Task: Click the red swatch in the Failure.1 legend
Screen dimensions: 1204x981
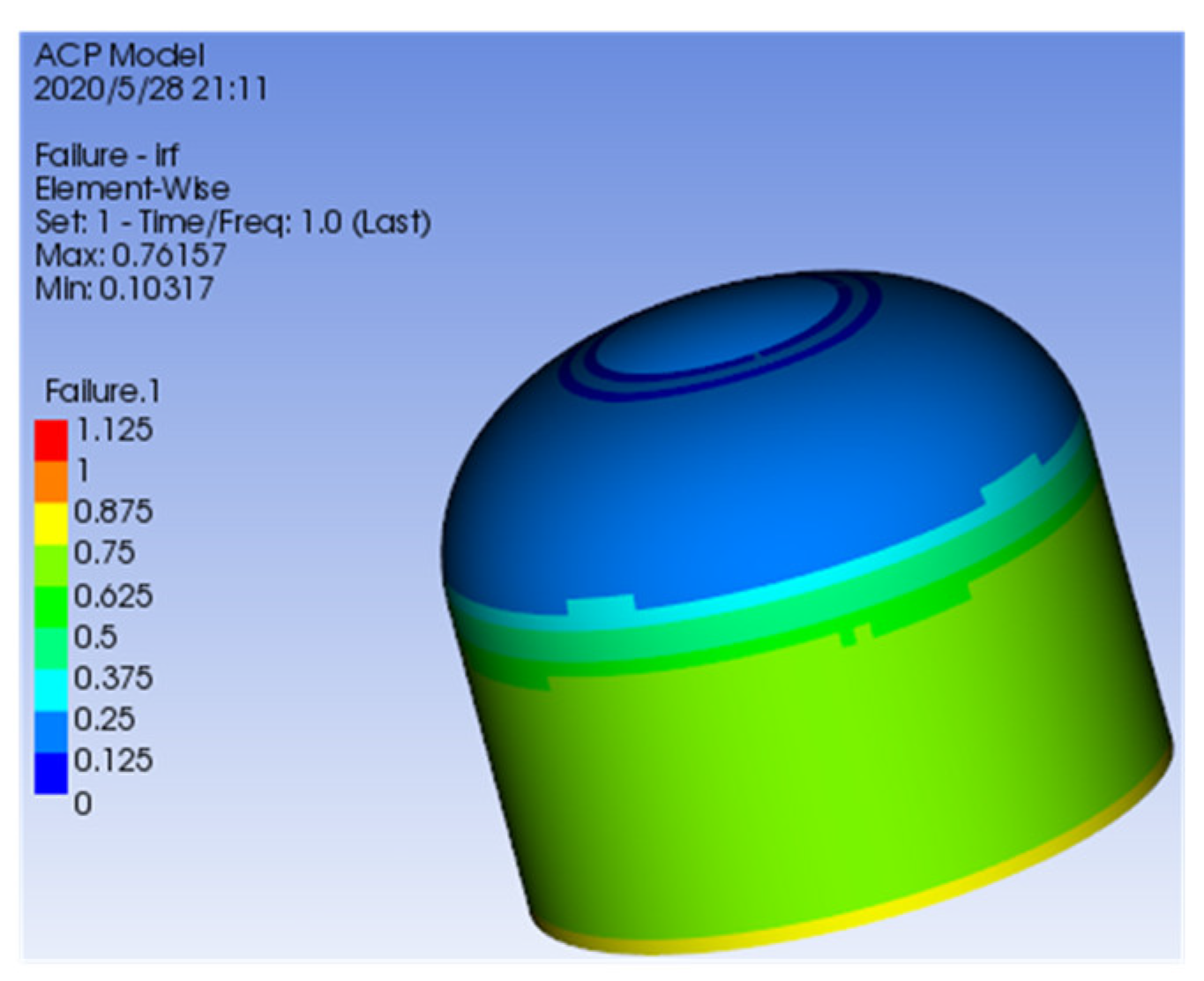Action: 51,440
